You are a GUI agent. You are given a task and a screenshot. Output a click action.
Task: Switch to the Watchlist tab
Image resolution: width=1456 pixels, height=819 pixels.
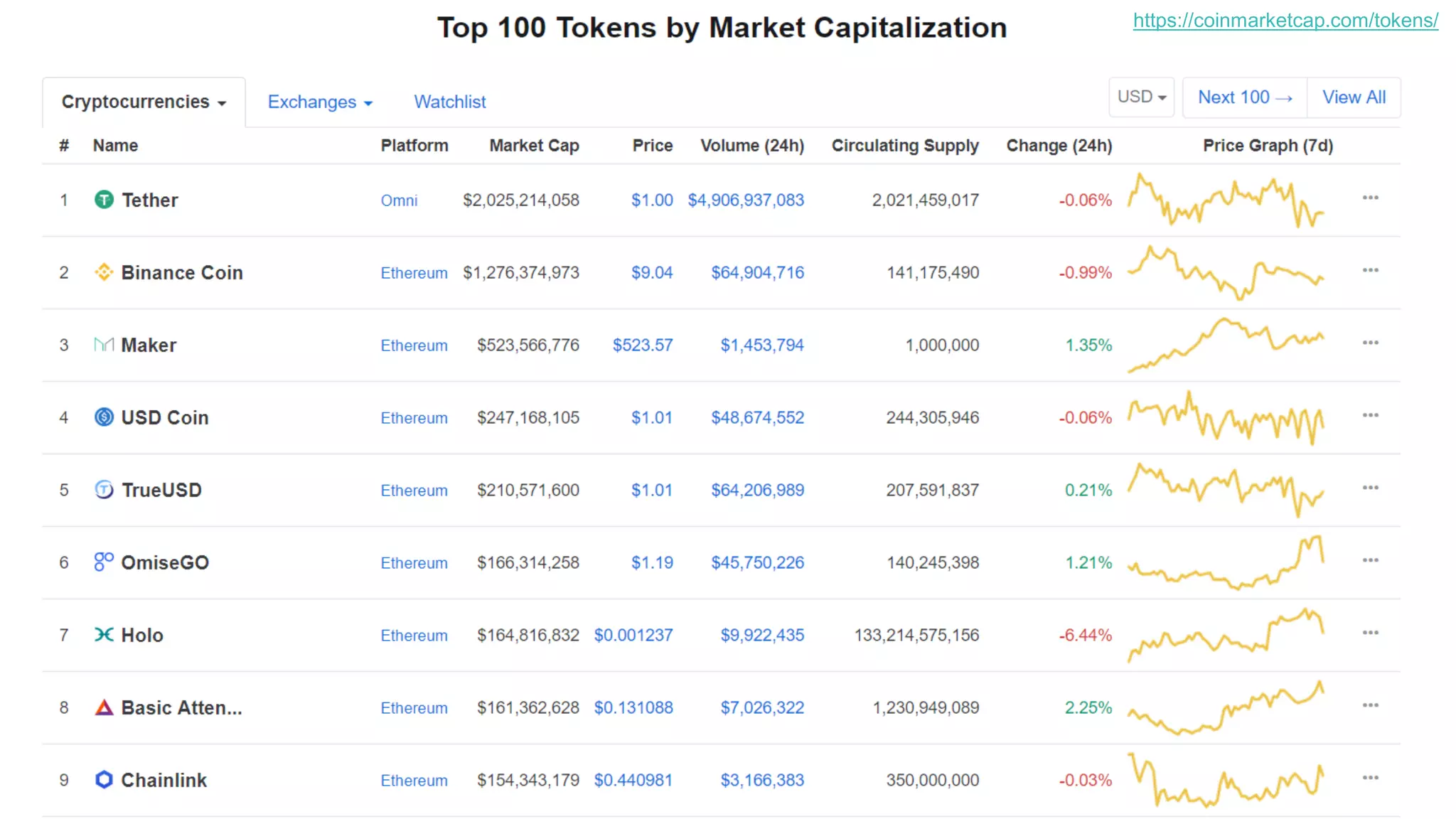(450, 102)
